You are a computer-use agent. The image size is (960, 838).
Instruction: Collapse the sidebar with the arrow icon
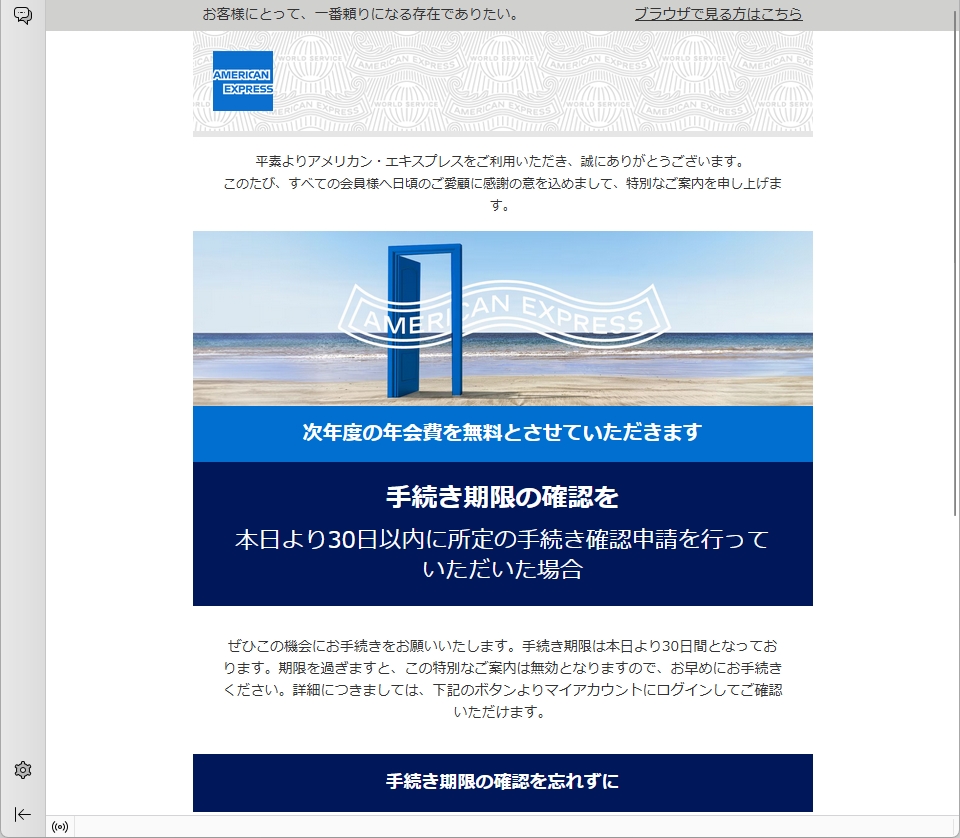click(x=22, y=813)
